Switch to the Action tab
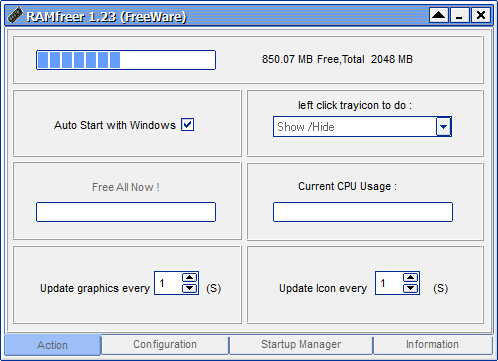The height and width of the screenshot is (361, 498). click(x=53, y=345)
